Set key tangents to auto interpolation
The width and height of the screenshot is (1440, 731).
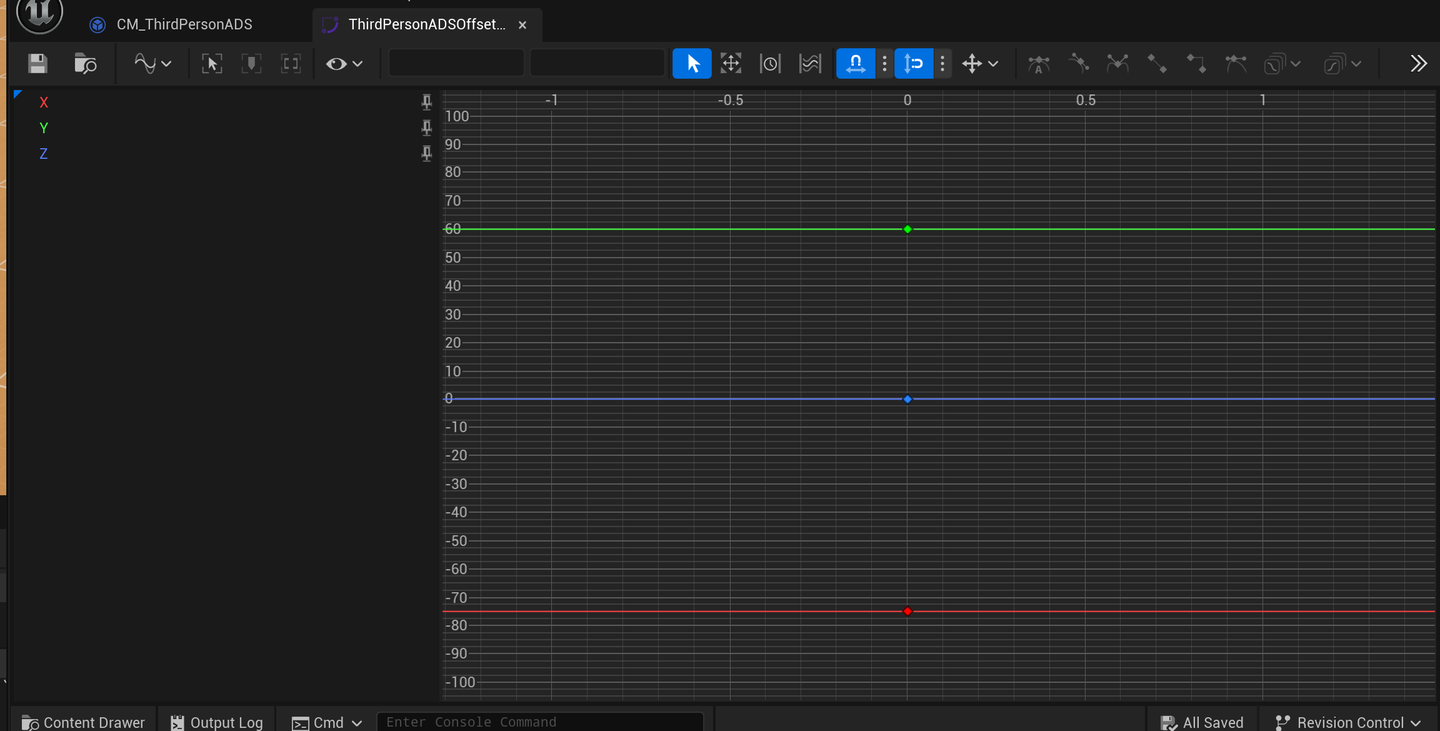(1039, 64)
